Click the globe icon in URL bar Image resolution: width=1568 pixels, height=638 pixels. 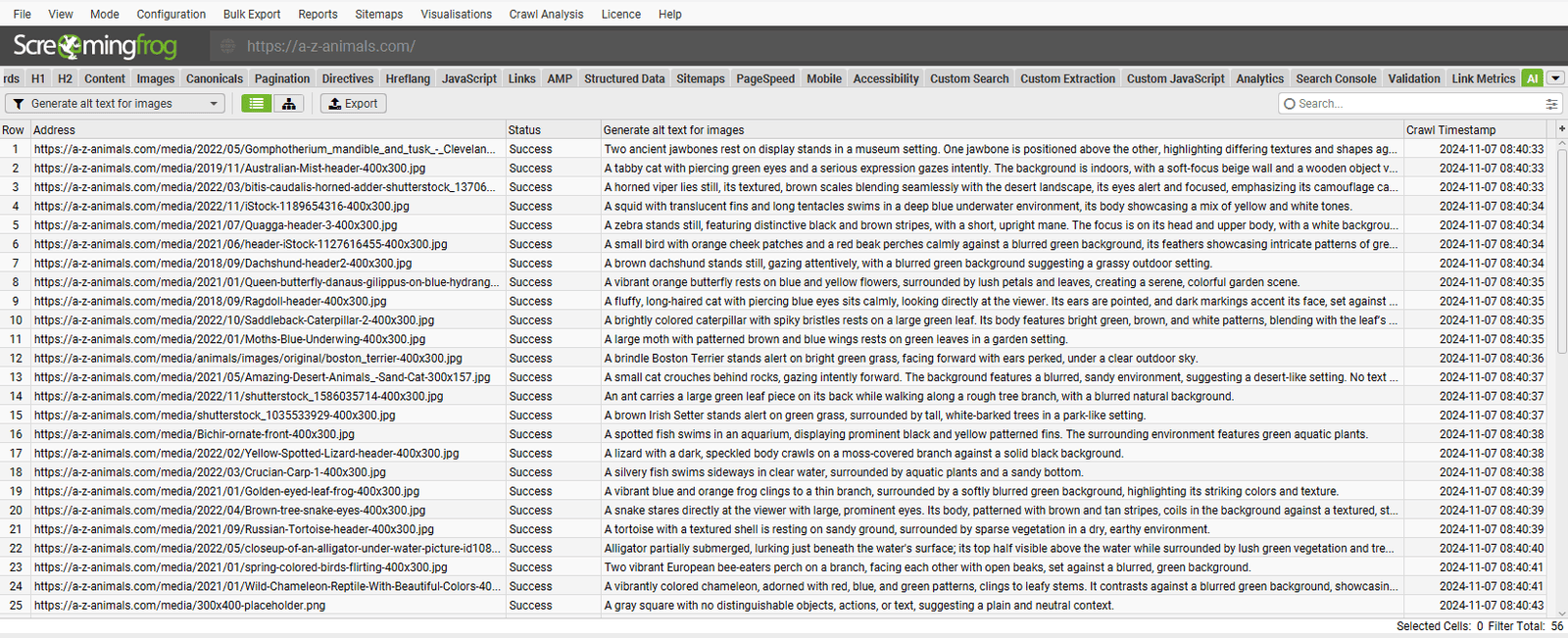[x=228, y=46]
